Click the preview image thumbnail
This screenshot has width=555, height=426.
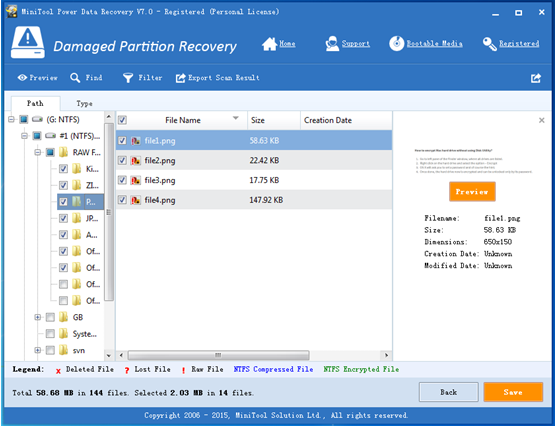pyautogui.click(x=473, y=161)
